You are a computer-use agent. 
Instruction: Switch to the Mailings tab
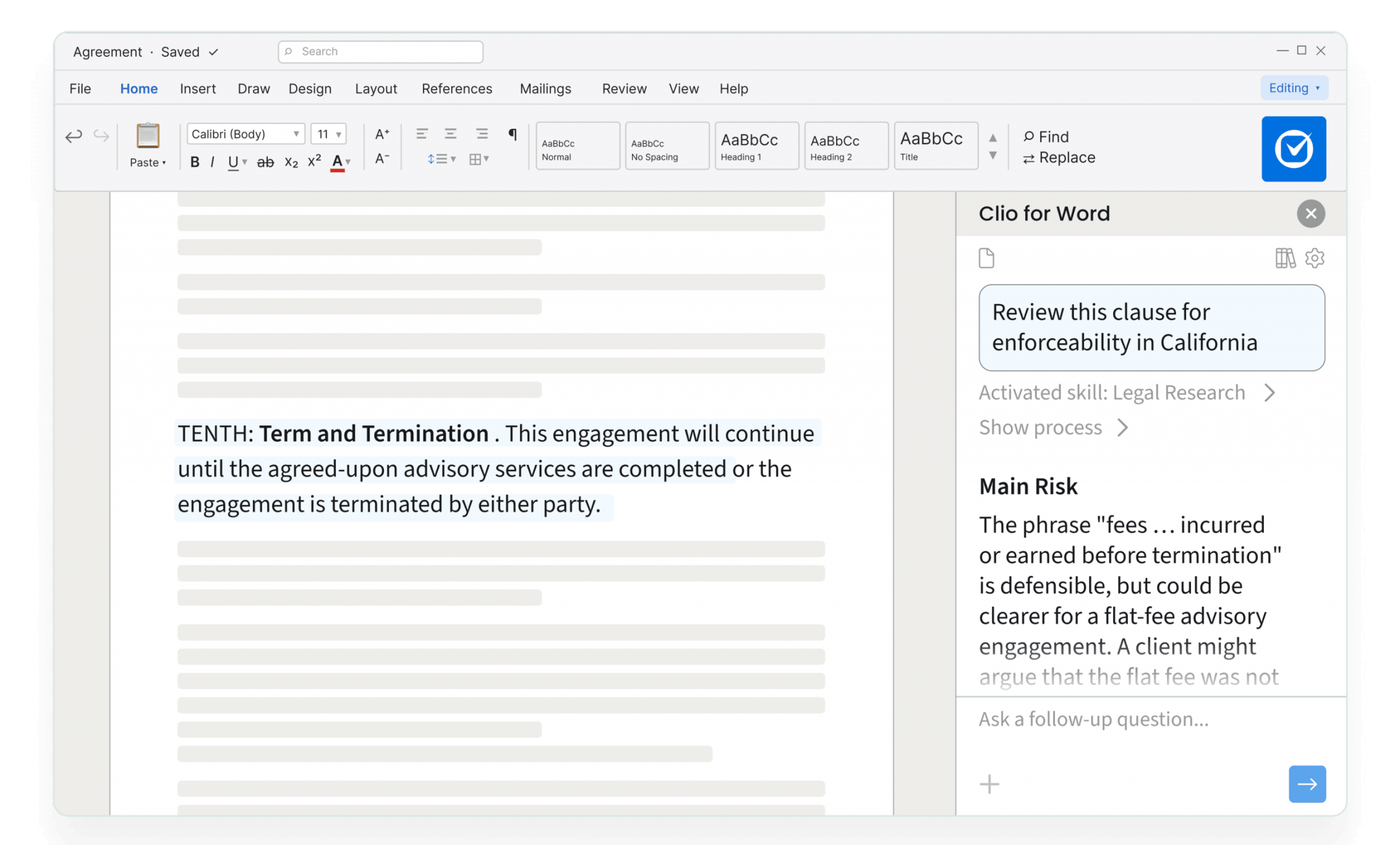pyautogui.click(x=546, y=89)
